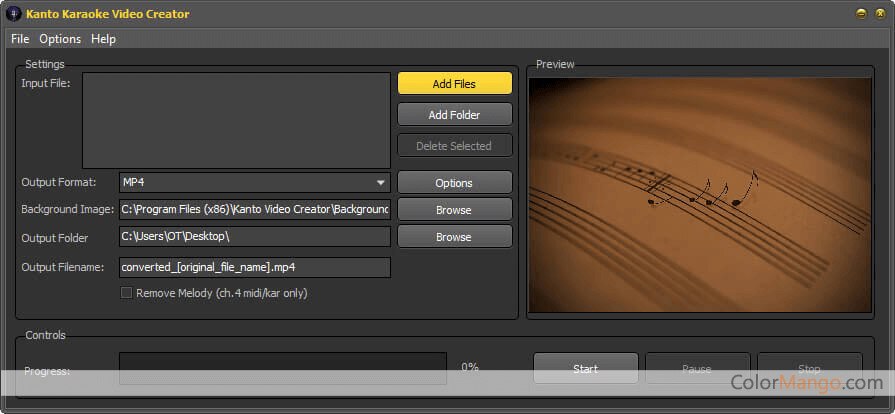Open Options next to Output Format
895x414 pixels.
(454, 183)
